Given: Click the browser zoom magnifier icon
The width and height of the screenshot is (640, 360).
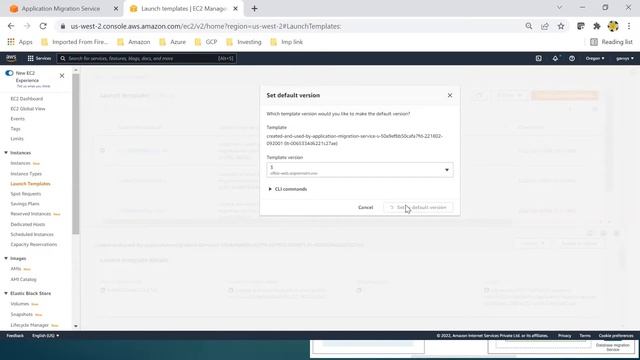Looking at the screenshot, I should (x=529, y=26).
